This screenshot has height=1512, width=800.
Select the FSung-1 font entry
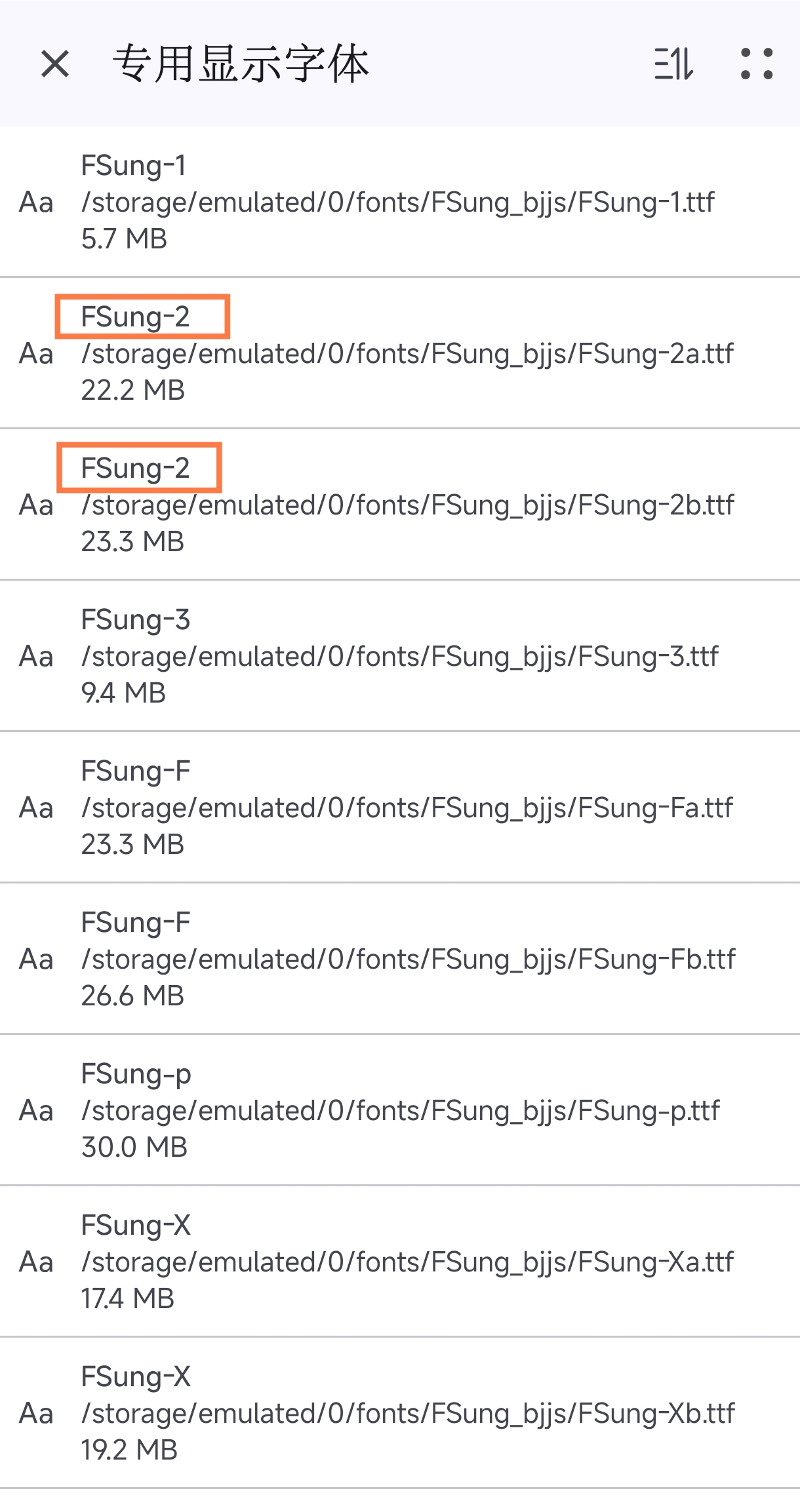click(x=134, y=166)
